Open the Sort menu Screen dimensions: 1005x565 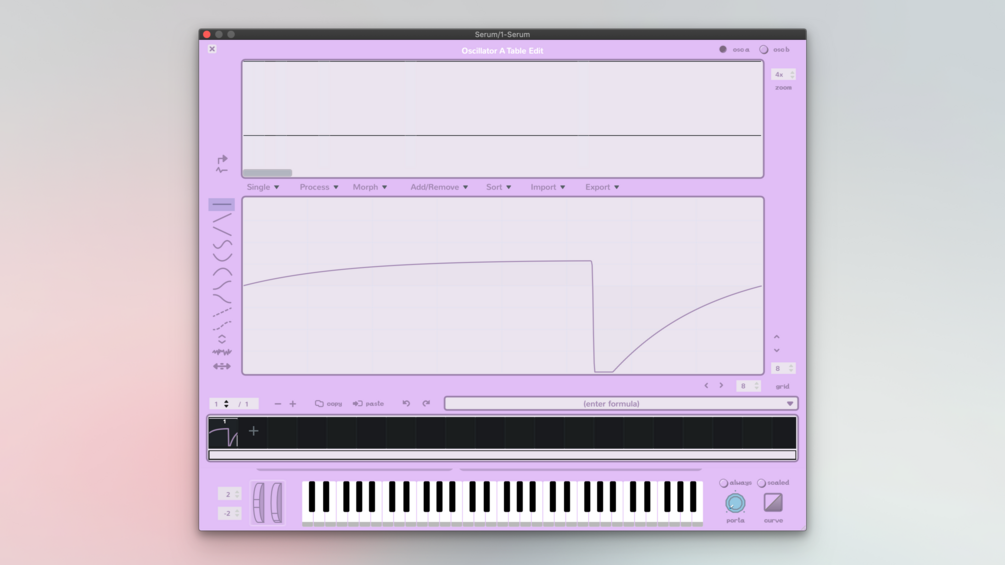point(499,187)
